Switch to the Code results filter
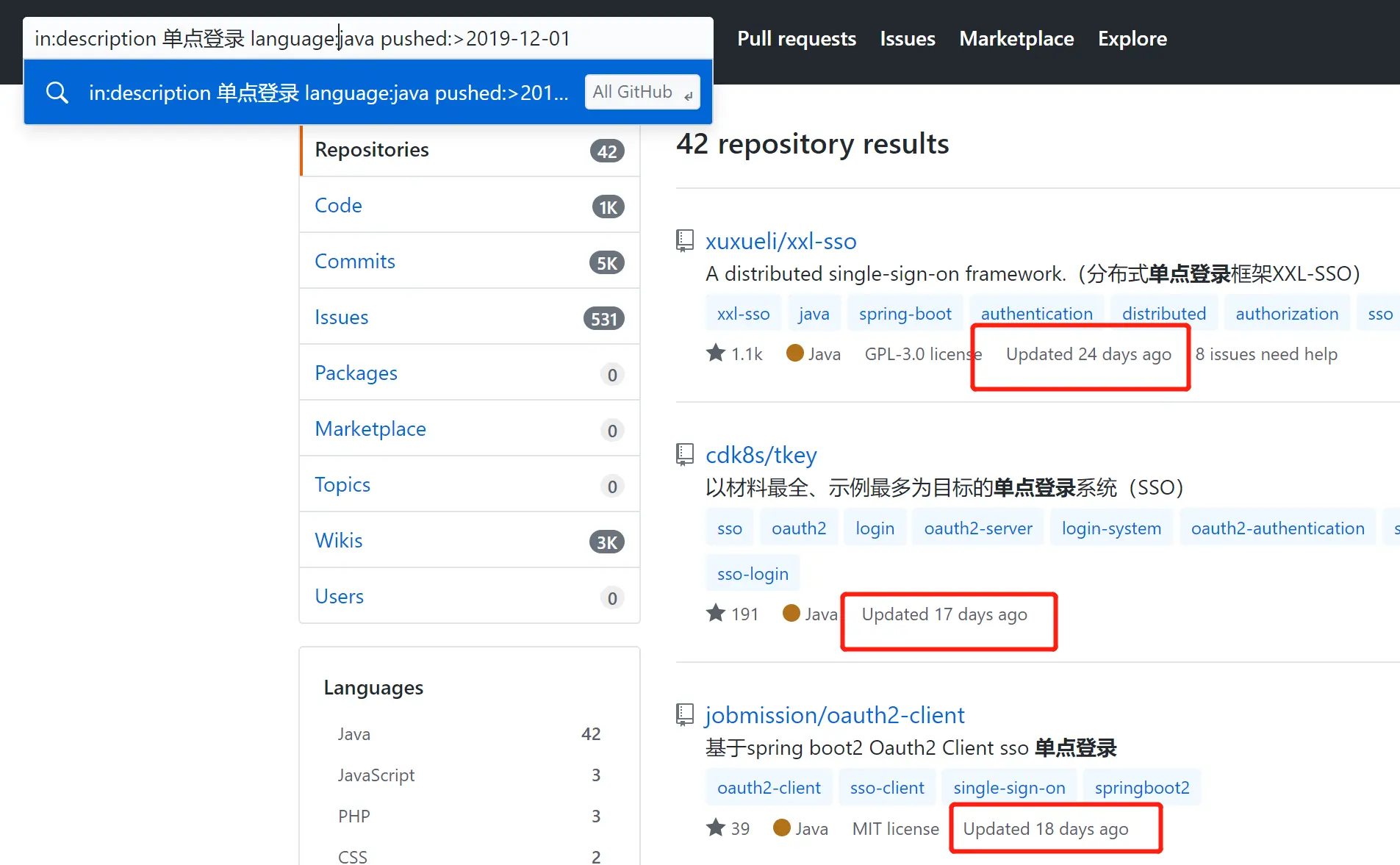1400x865 pixels. pos(470,205)
